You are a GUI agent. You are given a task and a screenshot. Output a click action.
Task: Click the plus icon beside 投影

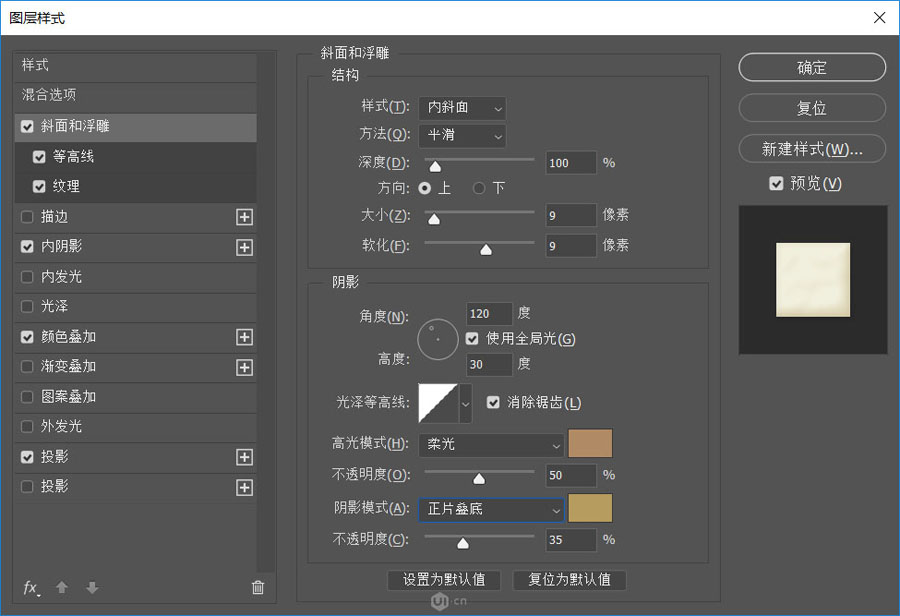pos(244,457)
